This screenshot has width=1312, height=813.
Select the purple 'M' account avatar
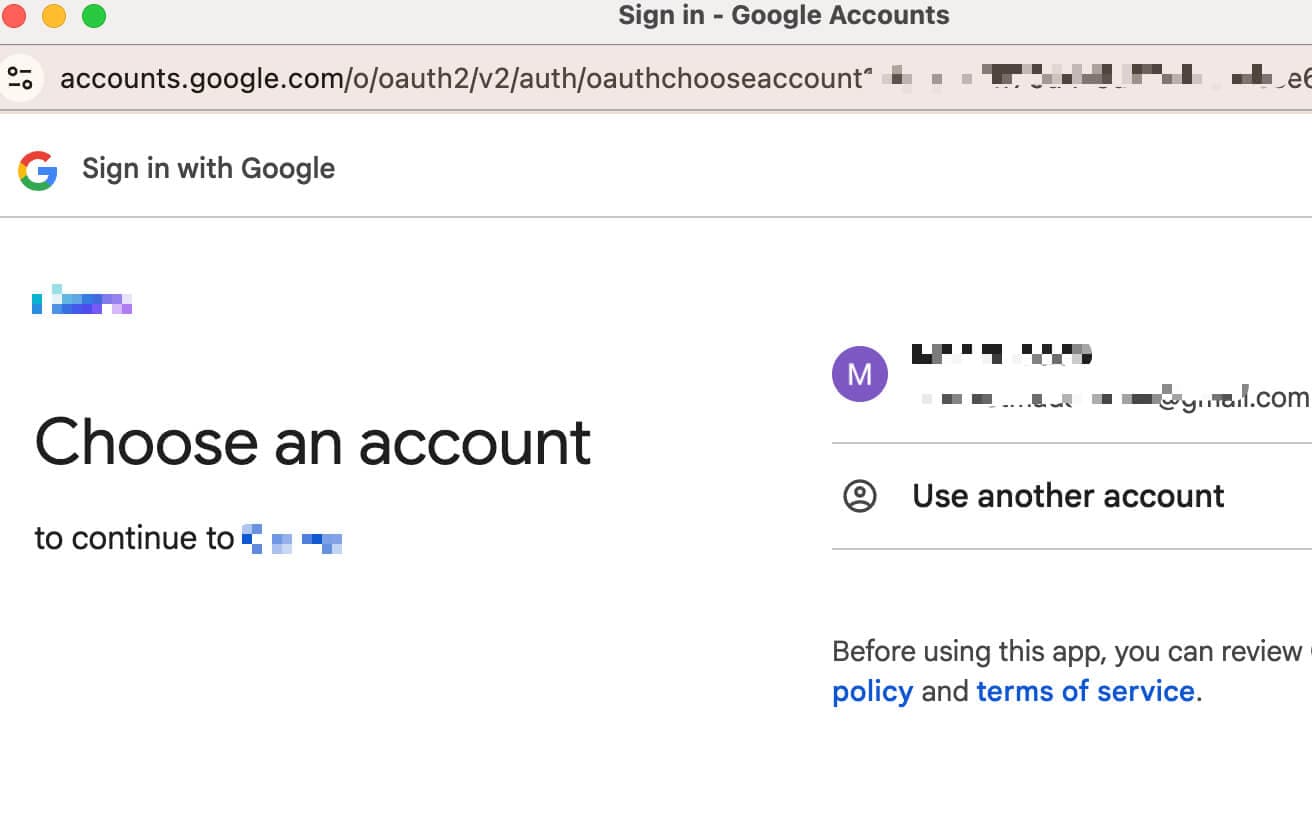859,374
